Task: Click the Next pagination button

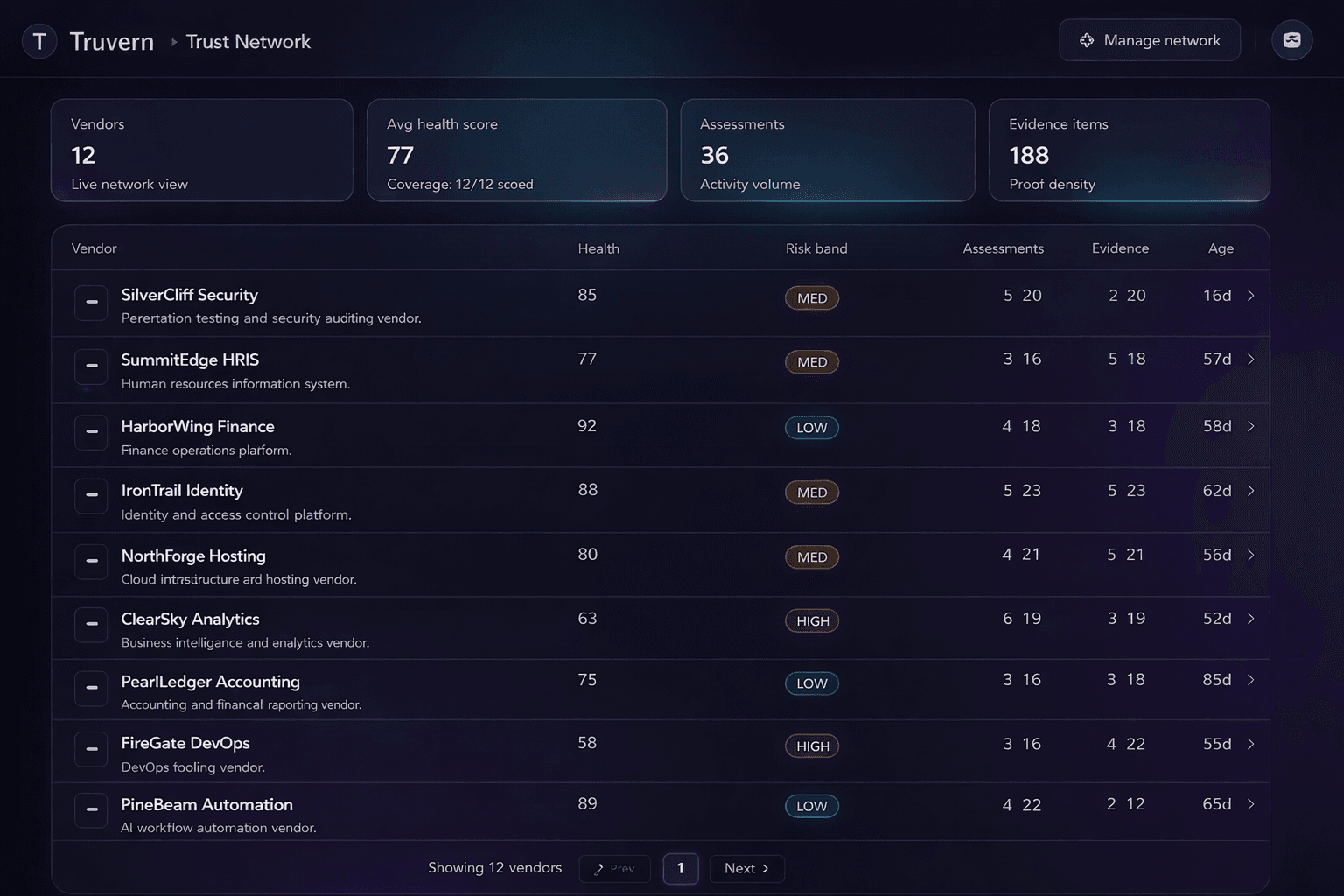Action: pyautogui.click(x=745, y=868)
